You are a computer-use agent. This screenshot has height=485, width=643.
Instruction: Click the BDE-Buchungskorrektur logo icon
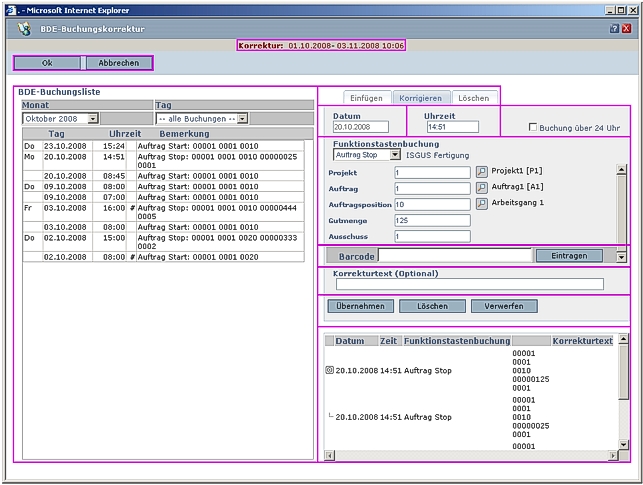(24, 29)
